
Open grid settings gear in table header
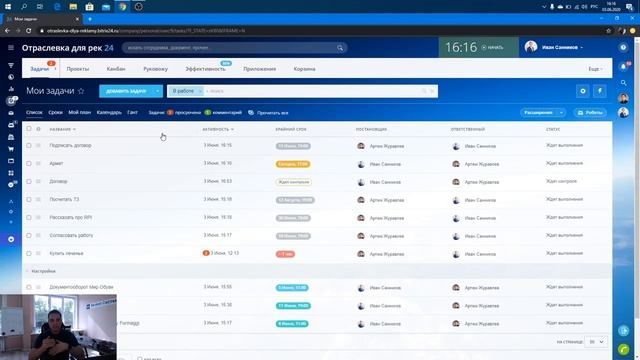coord(38,129)
